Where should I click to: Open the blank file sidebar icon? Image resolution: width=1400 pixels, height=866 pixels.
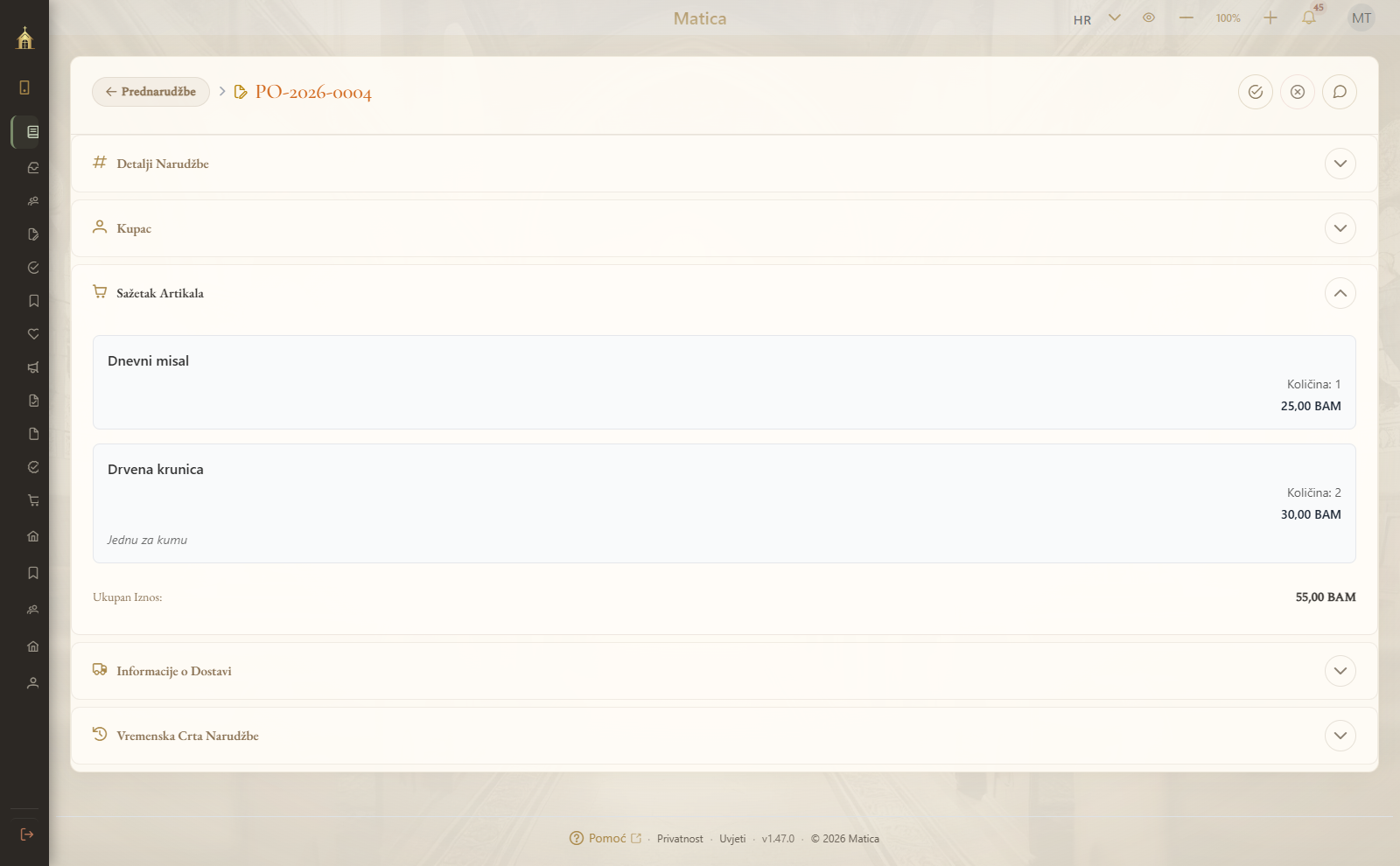pos(33,434)
